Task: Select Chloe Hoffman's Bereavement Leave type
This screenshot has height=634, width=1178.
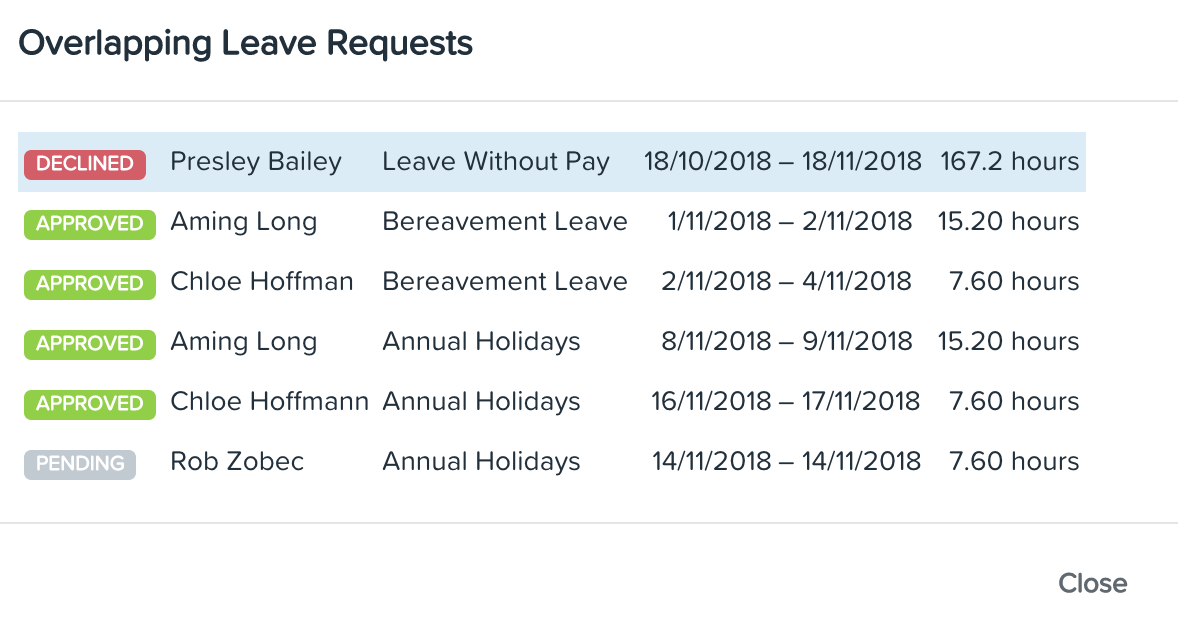Action: [x=505, y=282]
